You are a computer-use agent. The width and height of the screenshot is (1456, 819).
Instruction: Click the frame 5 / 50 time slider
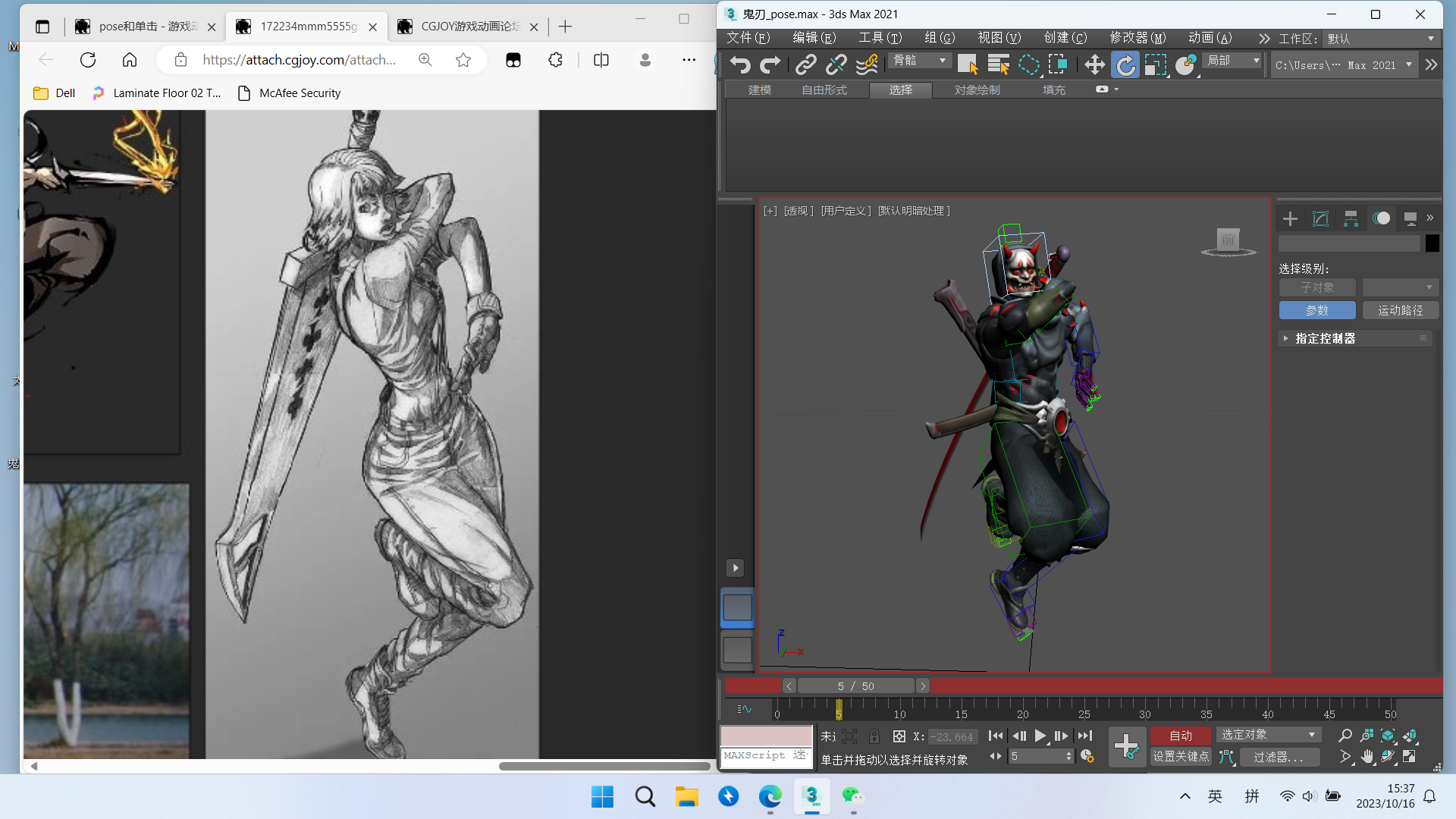(855, 686)
